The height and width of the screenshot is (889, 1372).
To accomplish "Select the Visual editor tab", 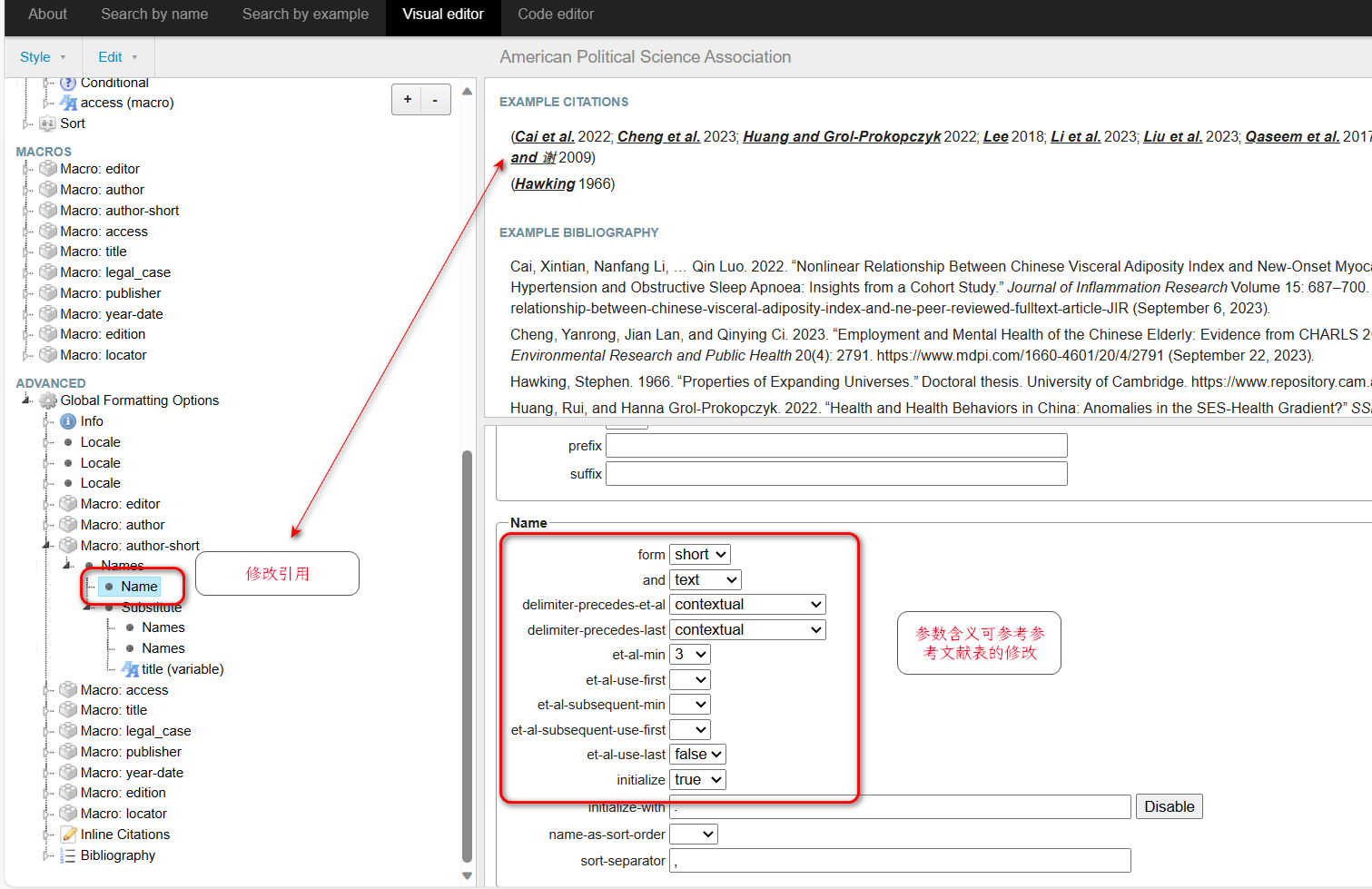I will 443,16.
